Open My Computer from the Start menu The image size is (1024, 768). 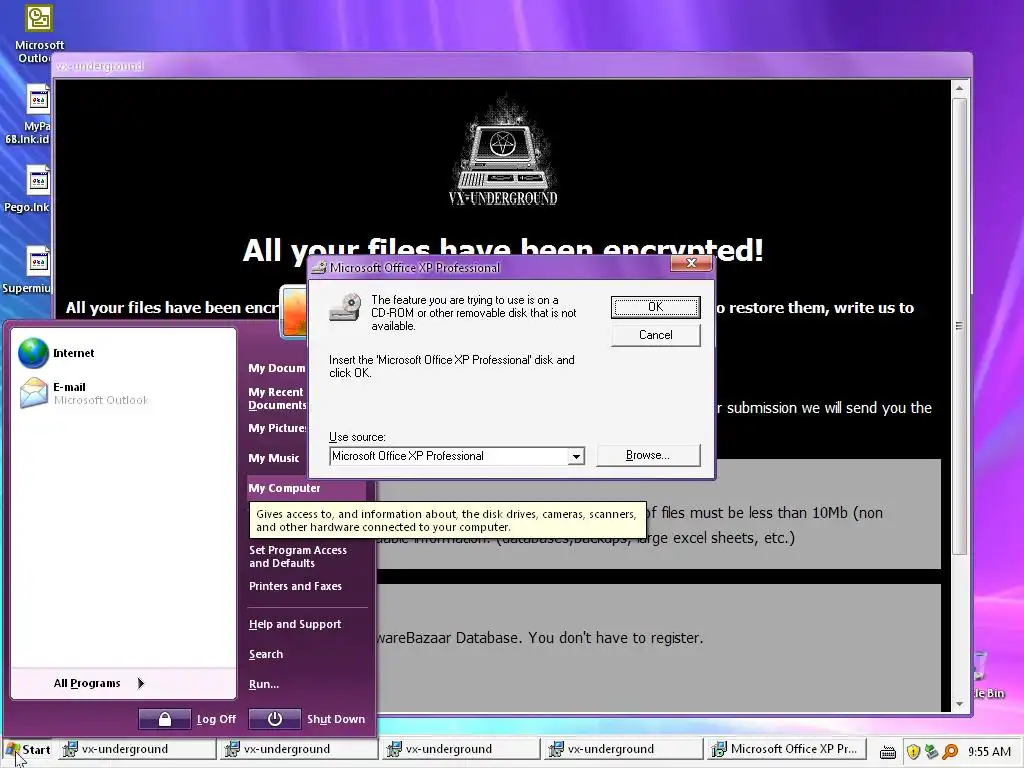click(307, 488)
